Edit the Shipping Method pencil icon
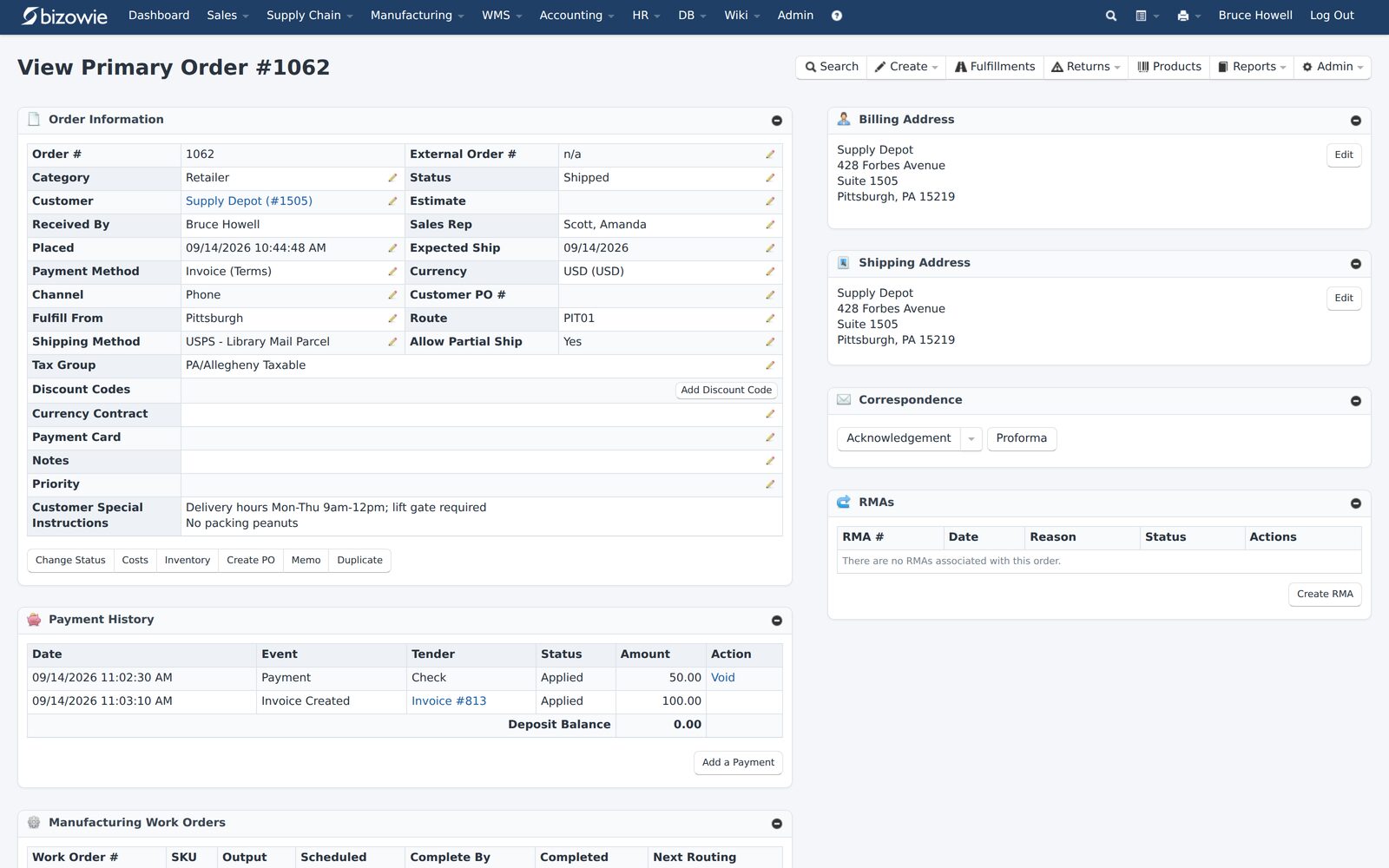 click(x=392, y=342)
